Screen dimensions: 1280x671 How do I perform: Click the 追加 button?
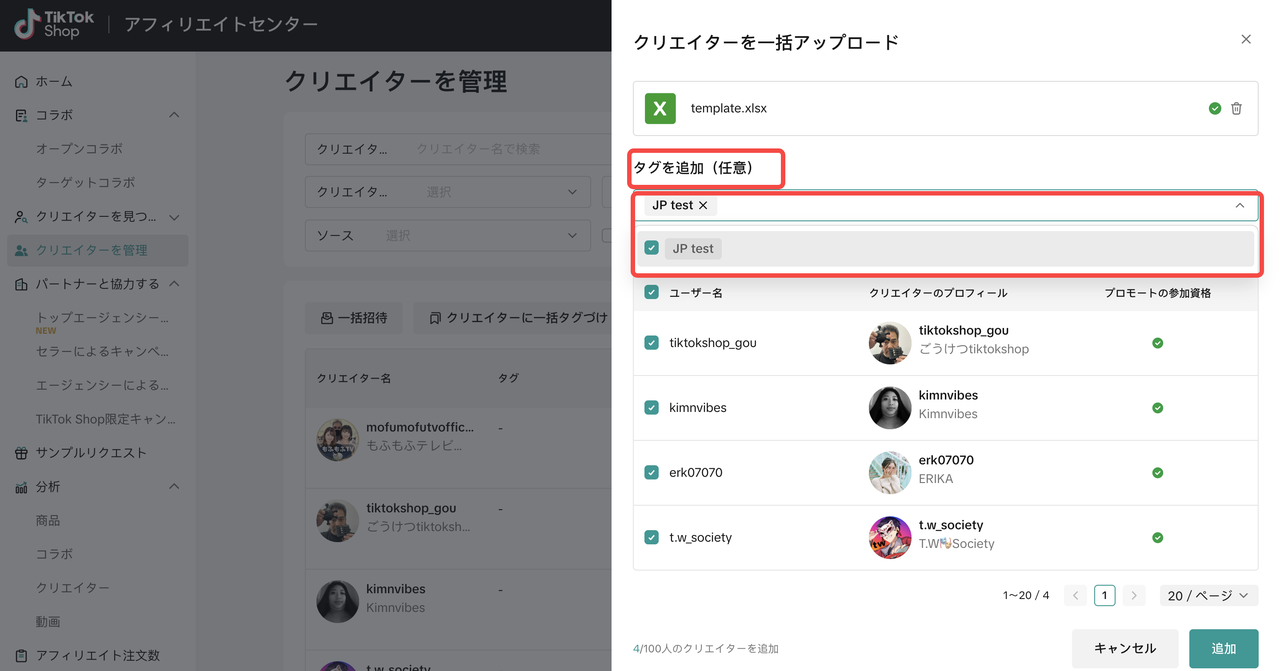tap(1223, 649)
